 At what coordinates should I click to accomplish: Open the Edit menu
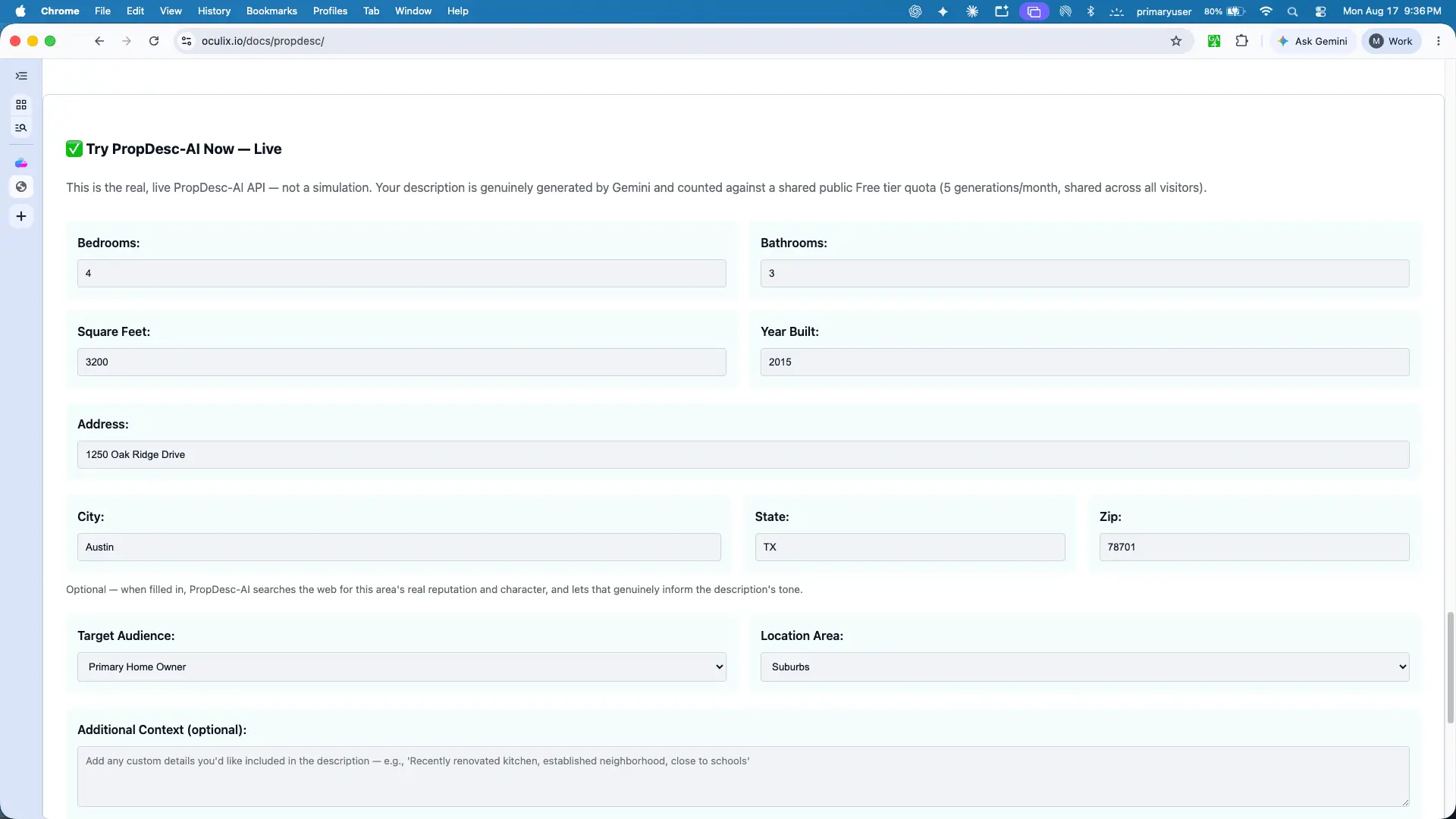pos(135,11)
